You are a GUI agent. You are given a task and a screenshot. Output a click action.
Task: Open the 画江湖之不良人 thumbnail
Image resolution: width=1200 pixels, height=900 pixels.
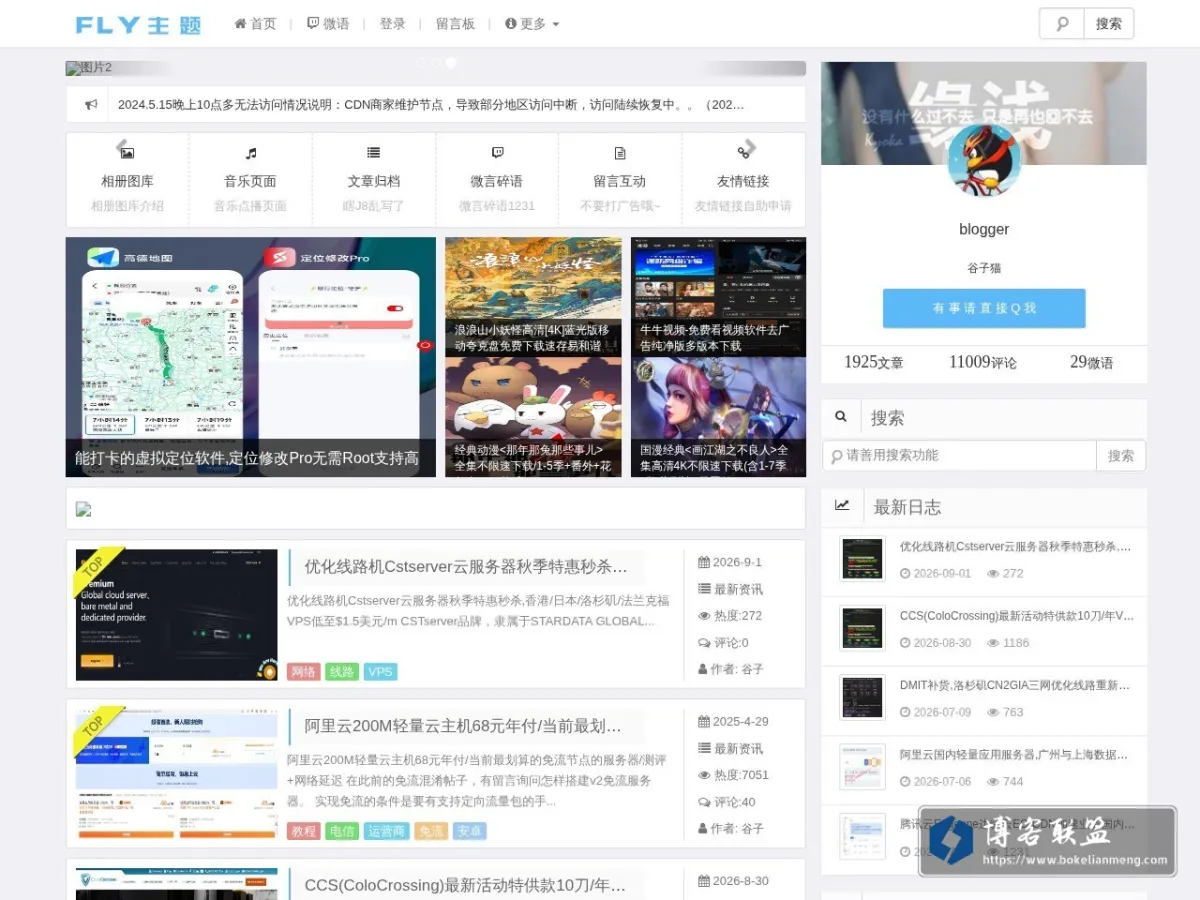click(x=718, y=417)
